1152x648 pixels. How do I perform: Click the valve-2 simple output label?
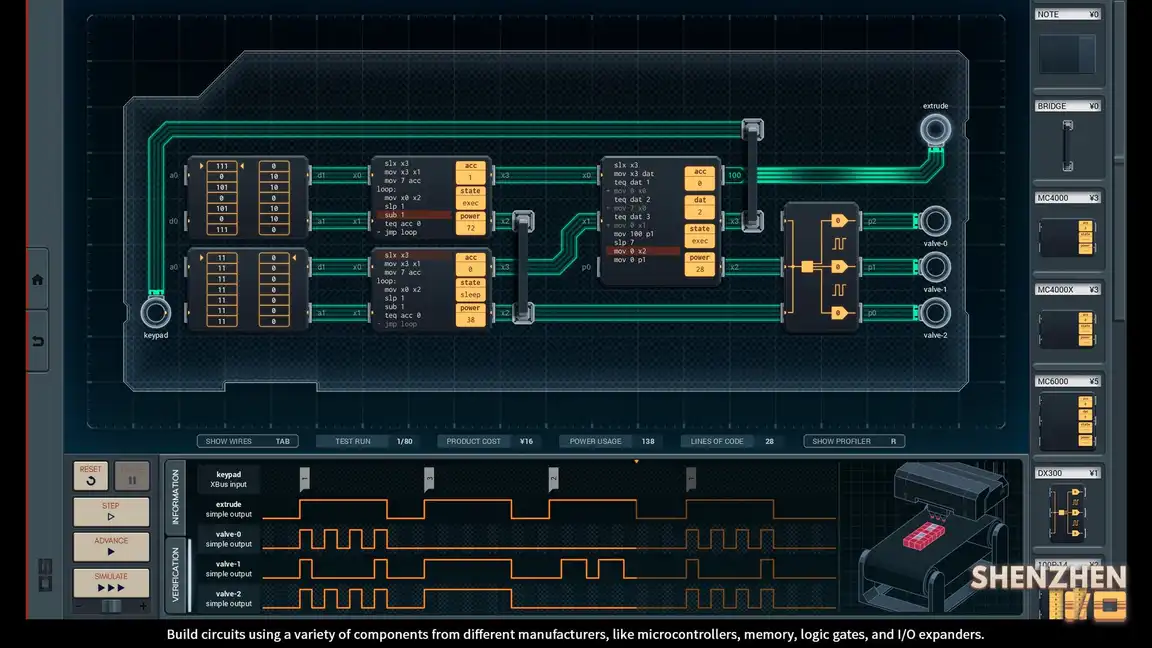(228, 599)
